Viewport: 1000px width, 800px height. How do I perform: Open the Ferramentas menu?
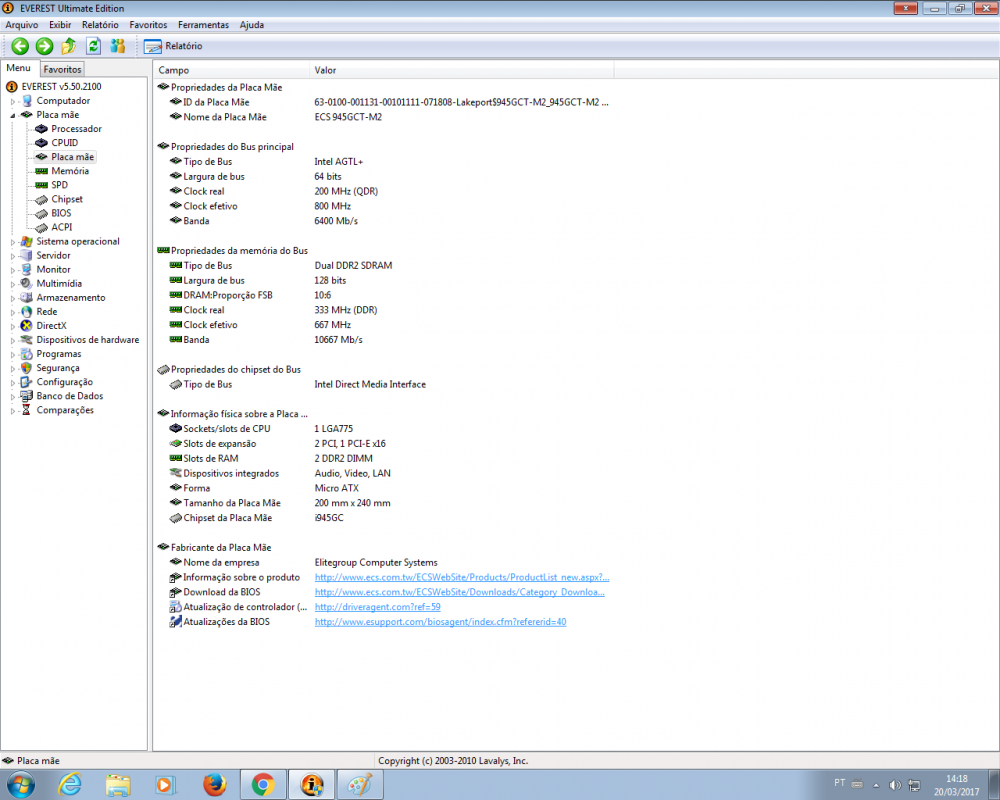pyautogui.click(x=203, y=24)
